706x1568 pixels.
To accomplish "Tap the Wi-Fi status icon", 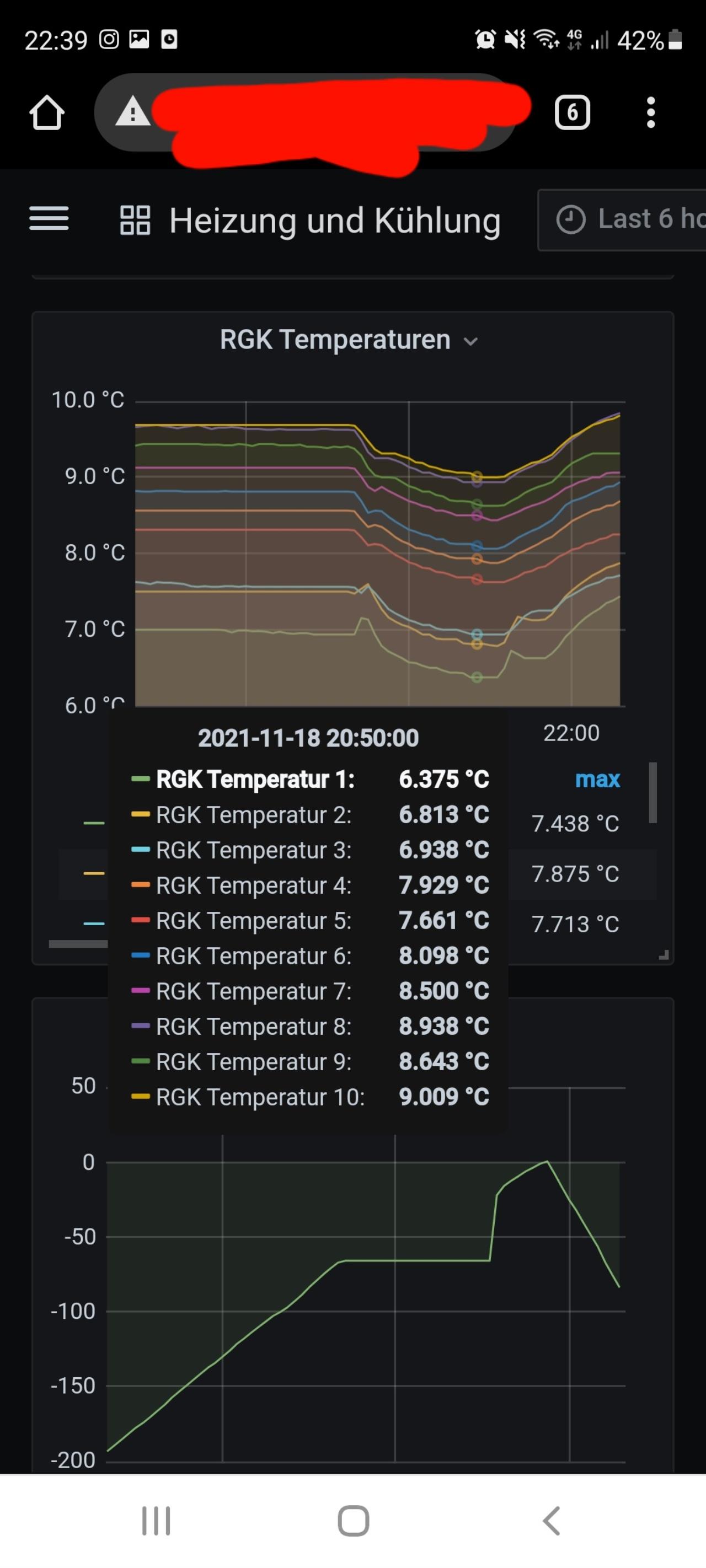I will pos(547,40).
